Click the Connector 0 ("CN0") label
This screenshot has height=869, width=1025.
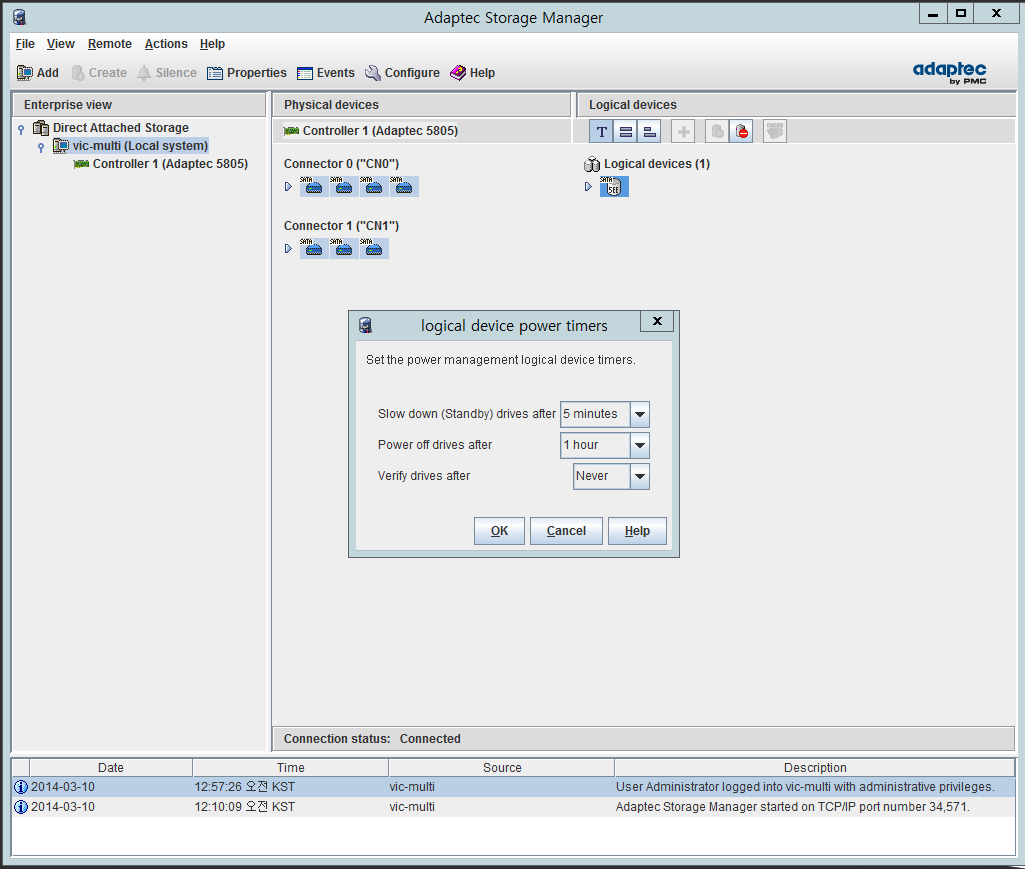(341, 164)
